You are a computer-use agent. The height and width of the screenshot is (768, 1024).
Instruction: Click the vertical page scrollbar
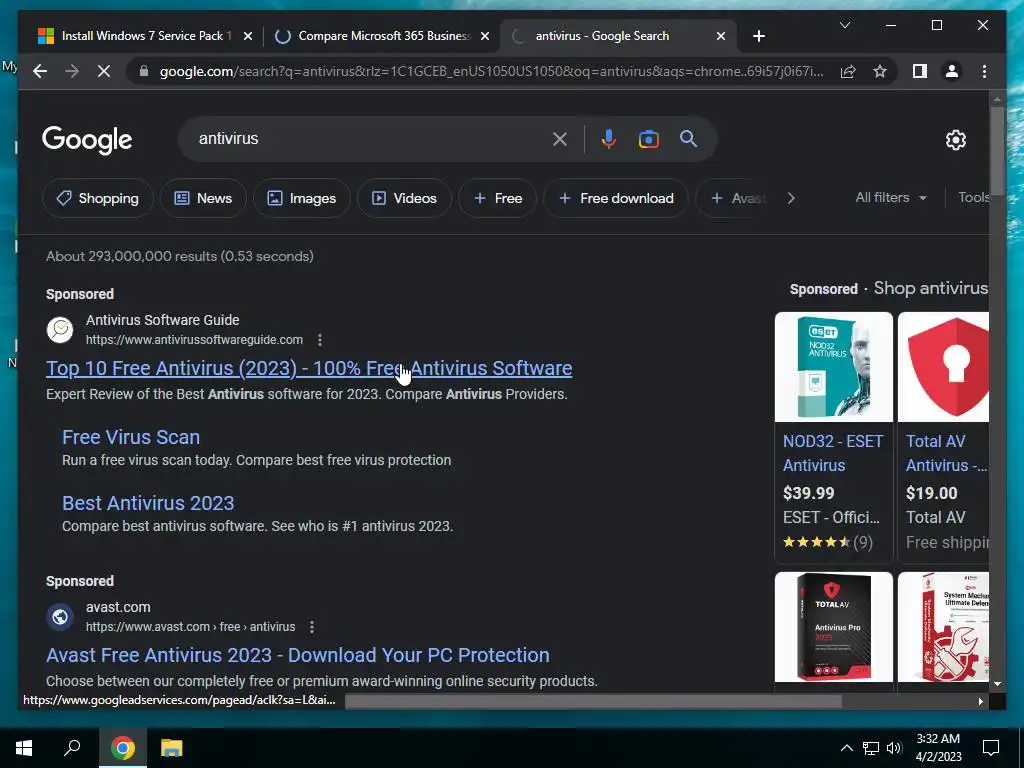(997, 149)
